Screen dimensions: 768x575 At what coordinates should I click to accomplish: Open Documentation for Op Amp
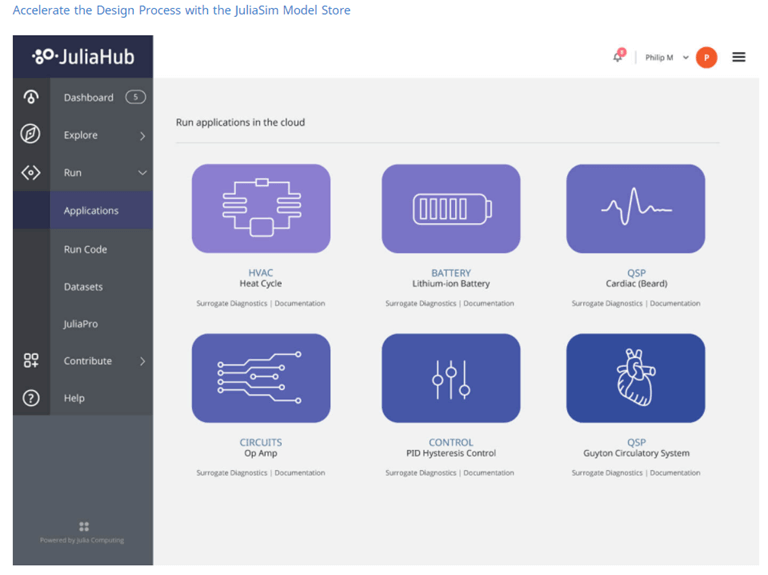coord(300,473)
